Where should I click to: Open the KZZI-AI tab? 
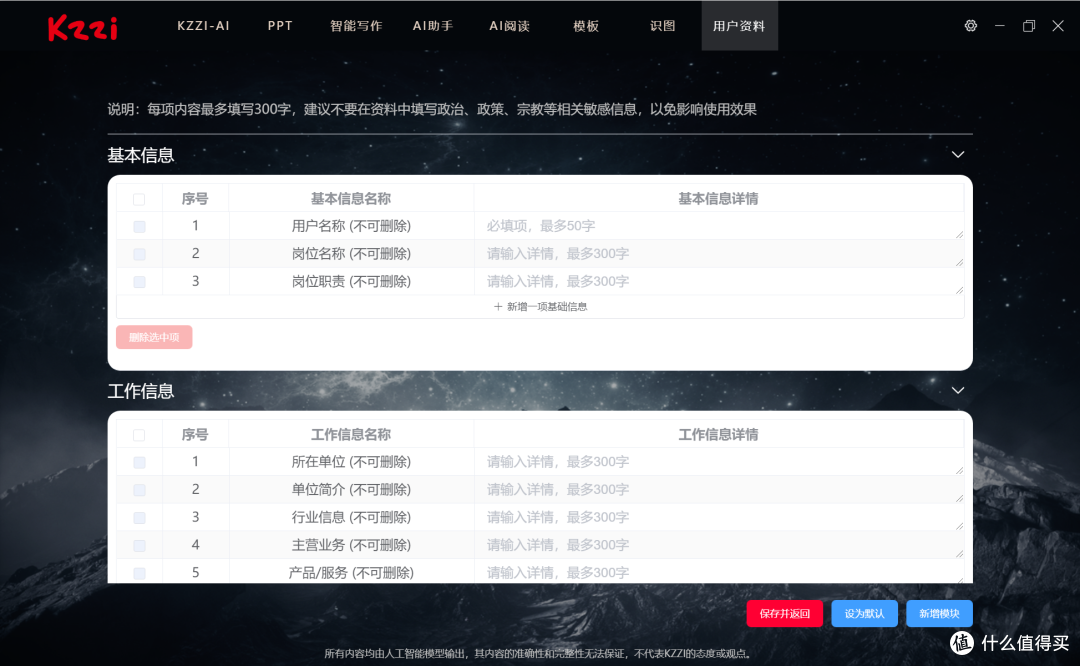coord(203,25)
